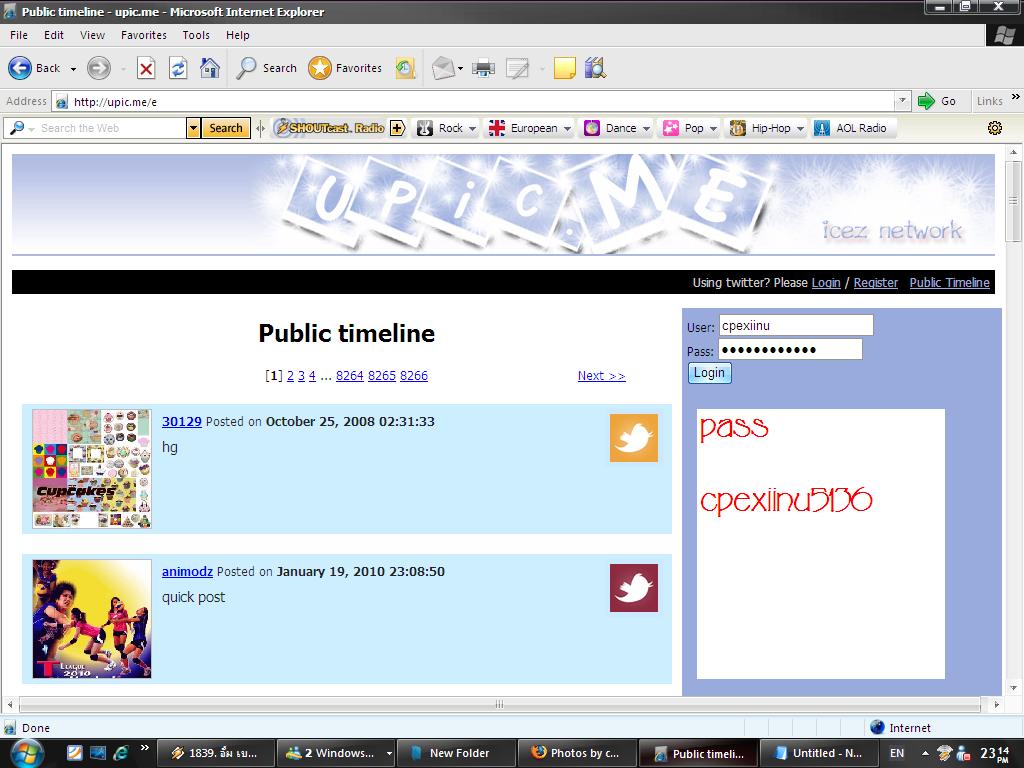The image size is (1024, 768).
Task: Open the Mail button dropdown arrow
Action: pos(460,69)
